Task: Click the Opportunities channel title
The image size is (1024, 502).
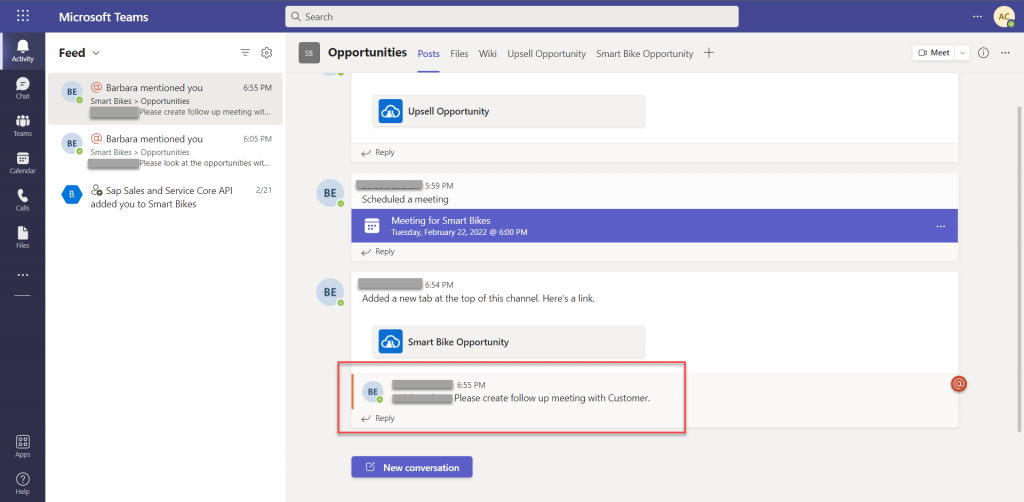Action: click(x=368, y=52)
